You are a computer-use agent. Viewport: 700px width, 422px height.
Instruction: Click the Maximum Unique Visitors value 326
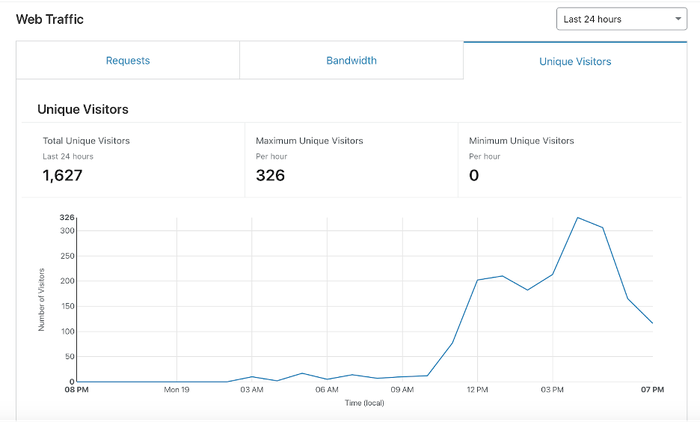click(x=270, y=176)
